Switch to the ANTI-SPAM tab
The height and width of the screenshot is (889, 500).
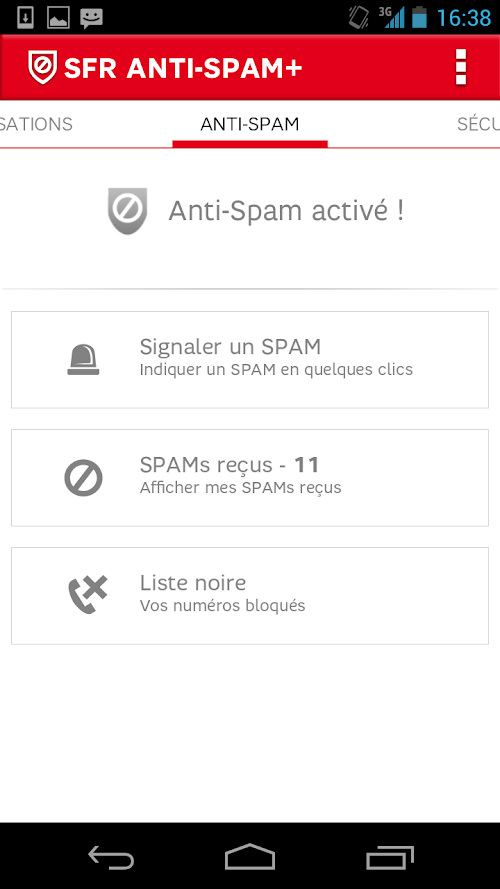(250, 124)
